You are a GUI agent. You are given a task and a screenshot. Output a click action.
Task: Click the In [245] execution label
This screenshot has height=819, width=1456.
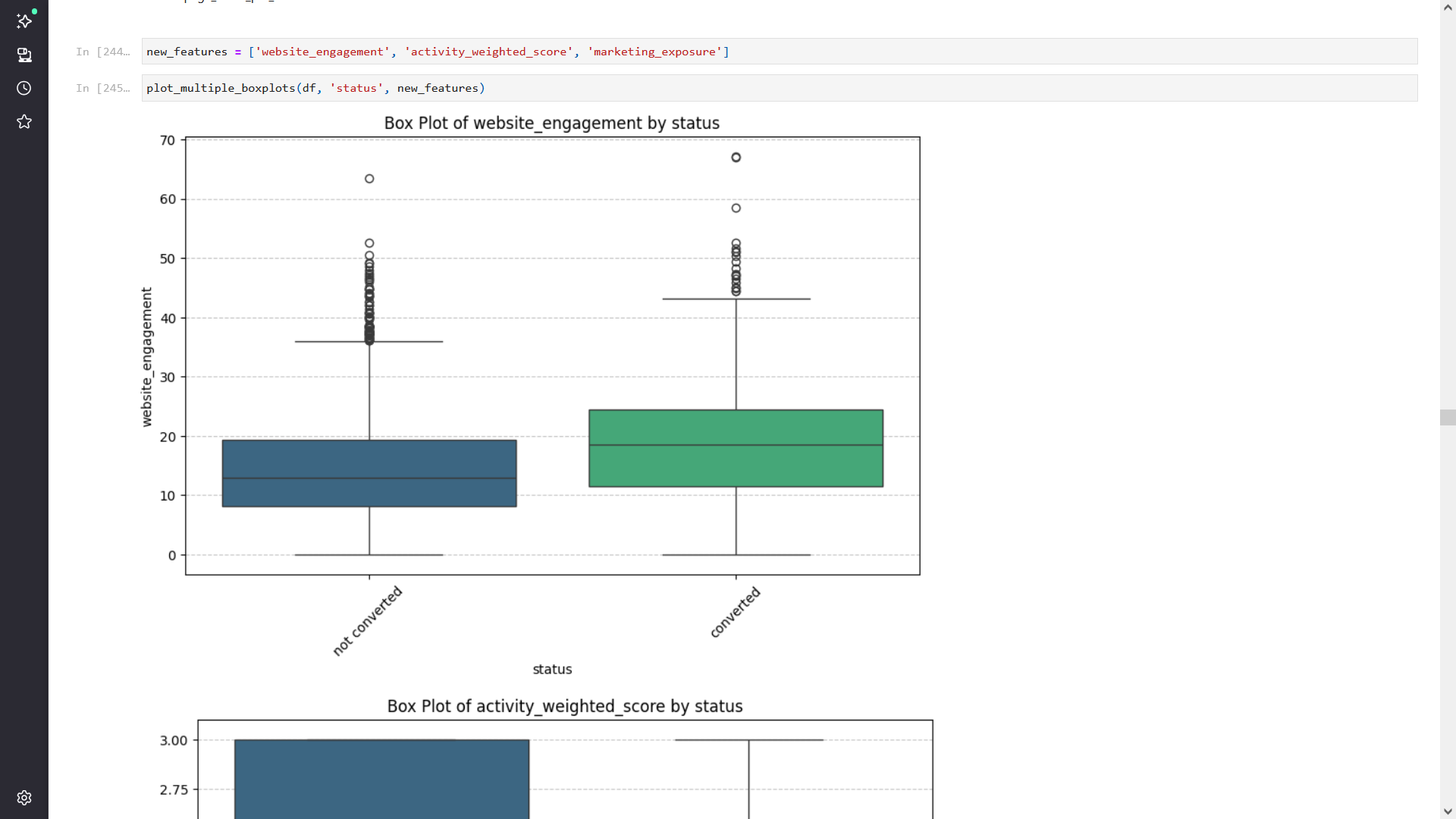103,88
